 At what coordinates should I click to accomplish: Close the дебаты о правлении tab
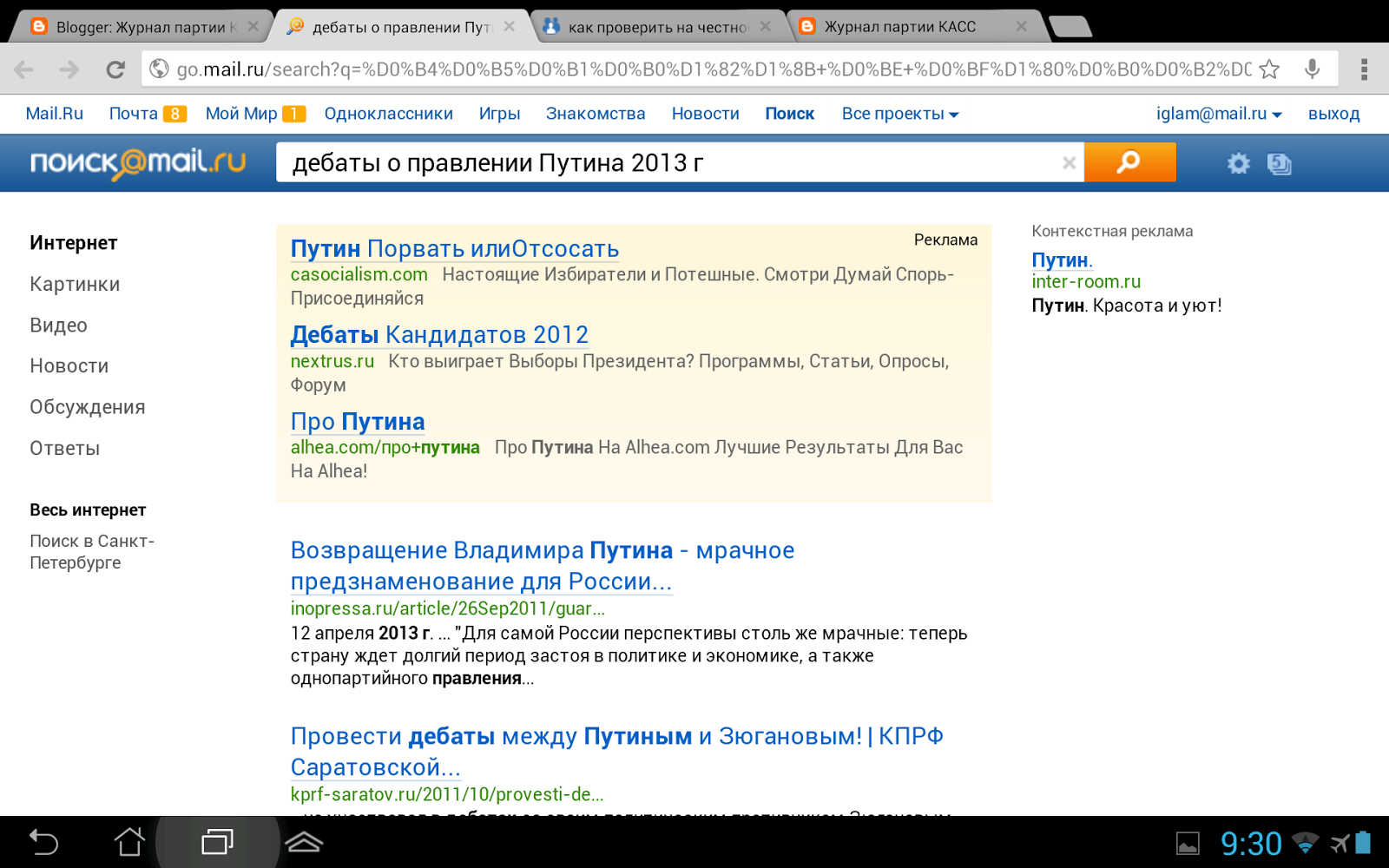(x=510, y=27)
